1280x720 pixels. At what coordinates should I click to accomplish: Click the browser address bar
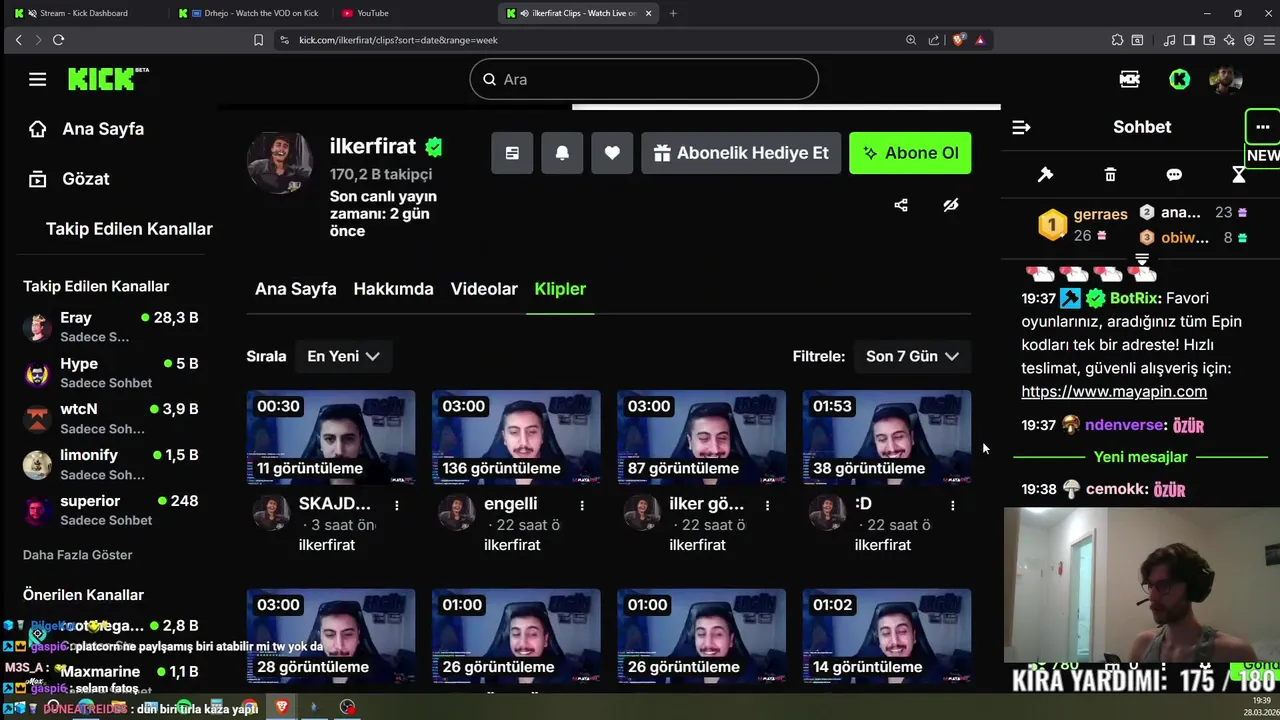coord(590,40)
